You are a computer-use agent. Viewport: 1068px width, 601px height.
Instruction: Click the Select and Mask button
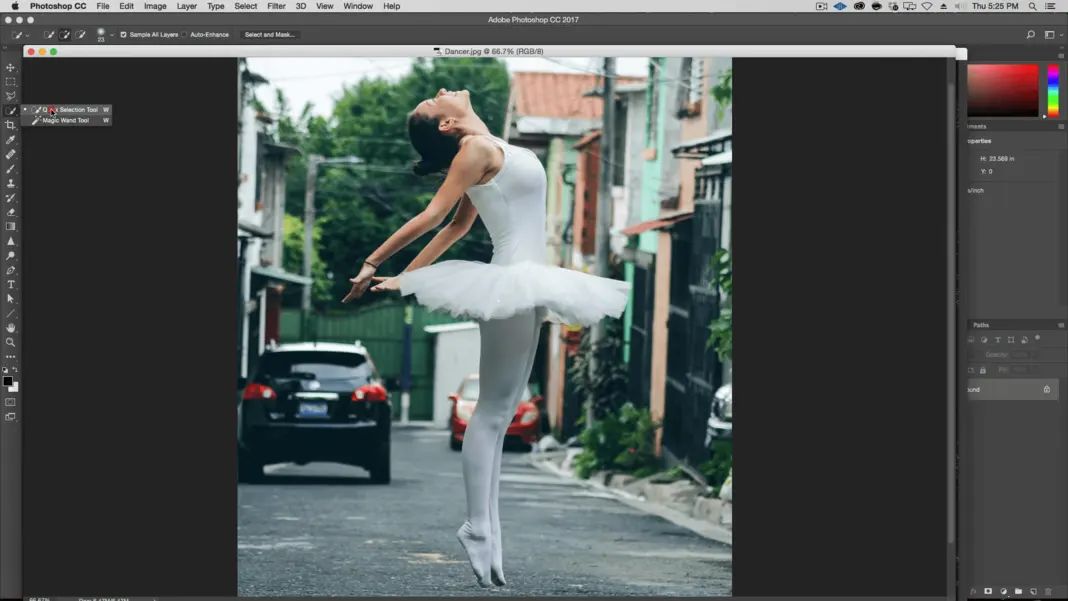click(x=270, y=34)
